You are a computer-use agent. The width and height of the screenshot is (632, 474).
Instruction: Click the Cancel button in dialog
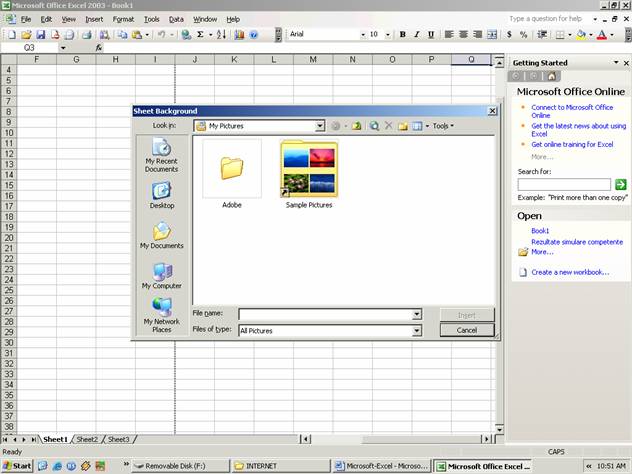coord(467,331)
